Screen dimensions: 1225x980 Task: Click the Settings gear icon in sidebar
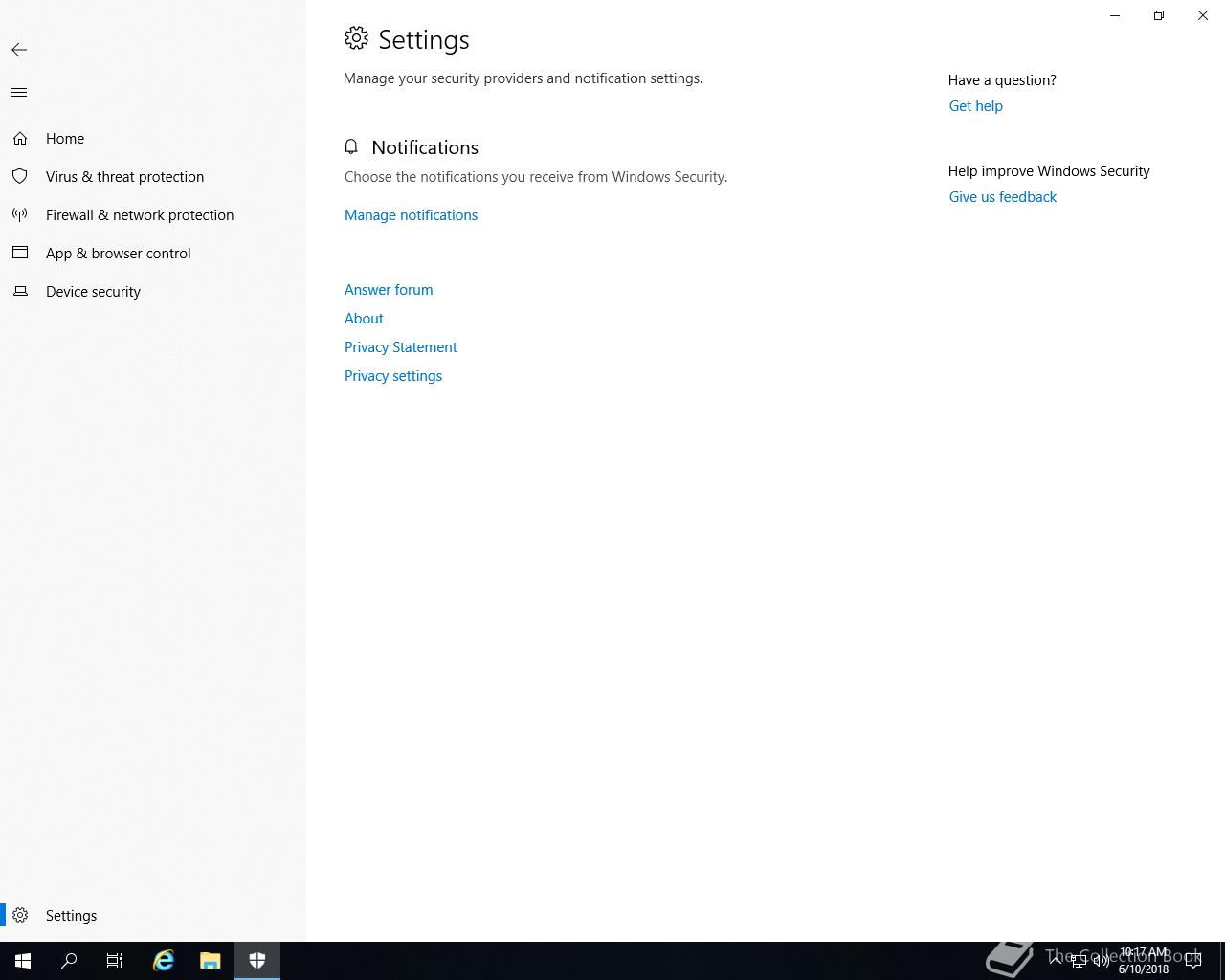[20, 916]
